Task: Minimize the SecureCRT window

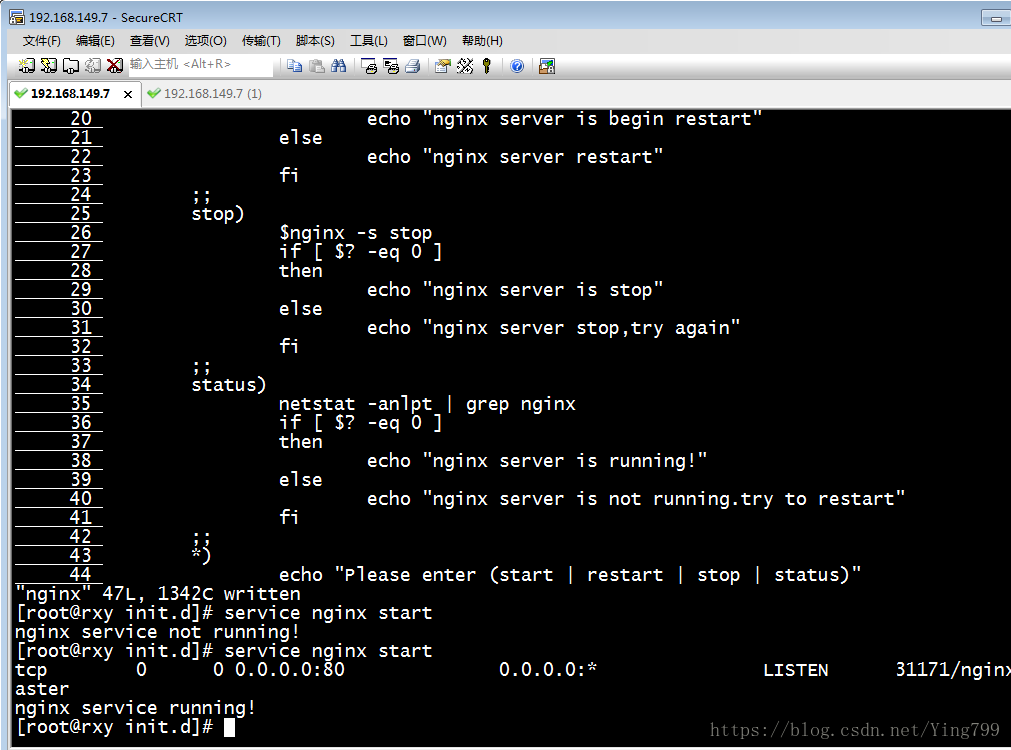Action: (x=996, y=18)
